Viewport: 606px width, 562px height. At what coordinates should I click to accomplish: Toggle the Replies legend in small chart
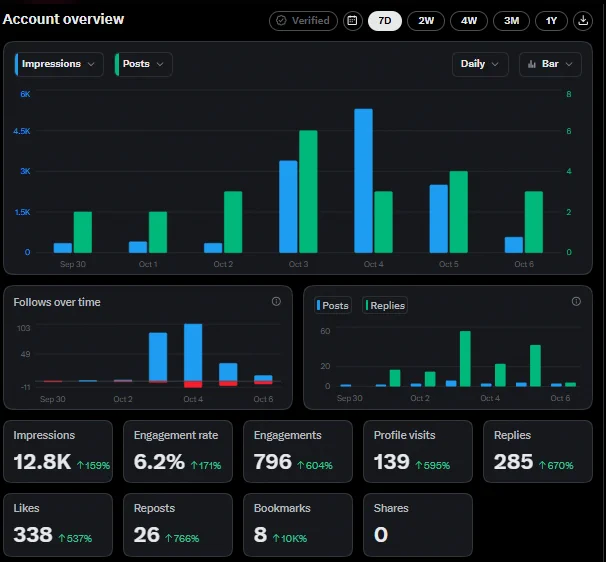coord(385,305)
